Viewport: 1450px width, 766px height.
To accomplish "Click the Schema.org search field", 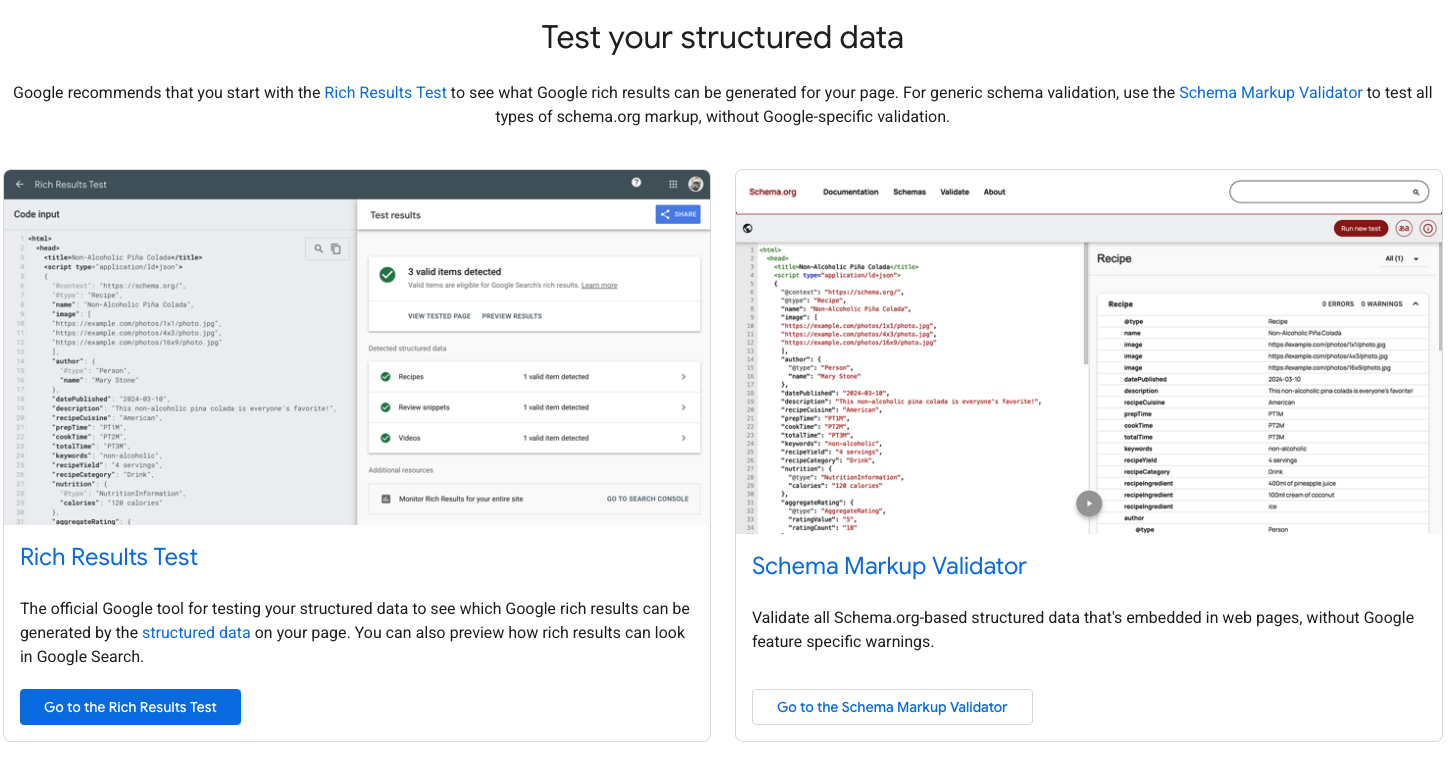I will pos(1320,192).
